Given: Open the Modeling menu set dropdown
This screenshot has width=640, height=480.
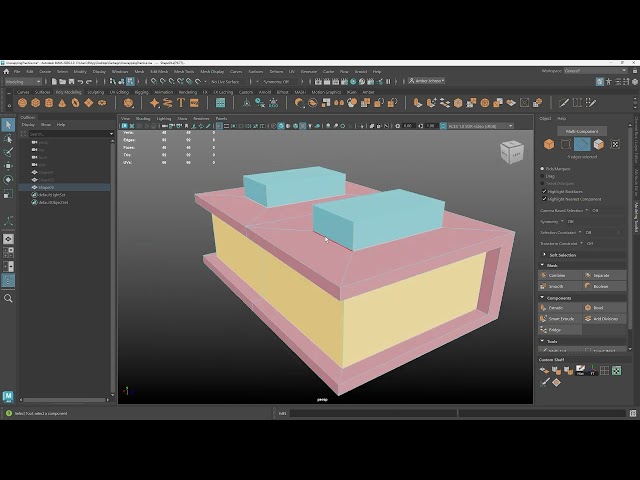Looking at the screenshot, I should coord(23,82).
